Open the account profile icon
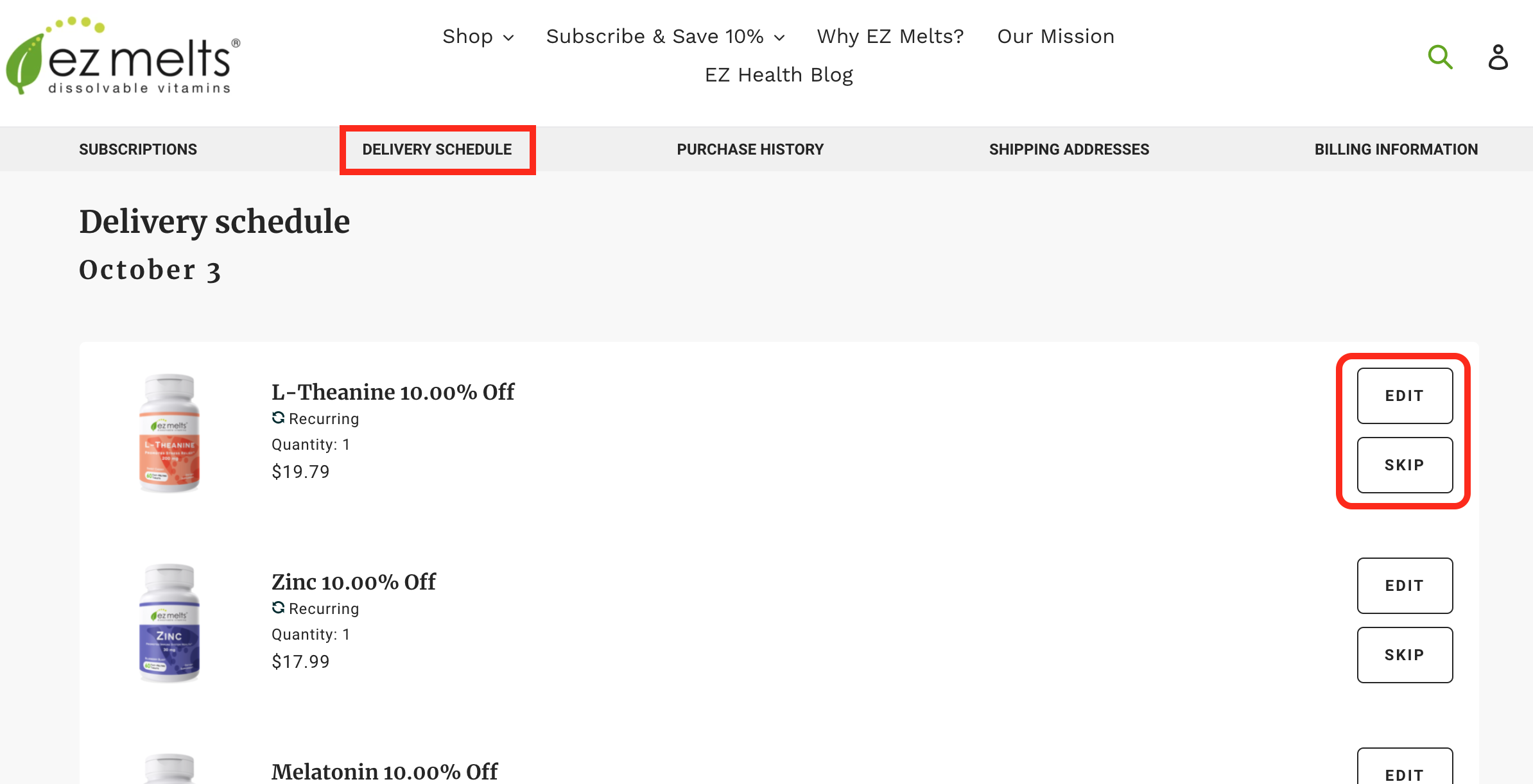Image resolution: width=1533 pixels, height=784 pixels. (1498, 57)
